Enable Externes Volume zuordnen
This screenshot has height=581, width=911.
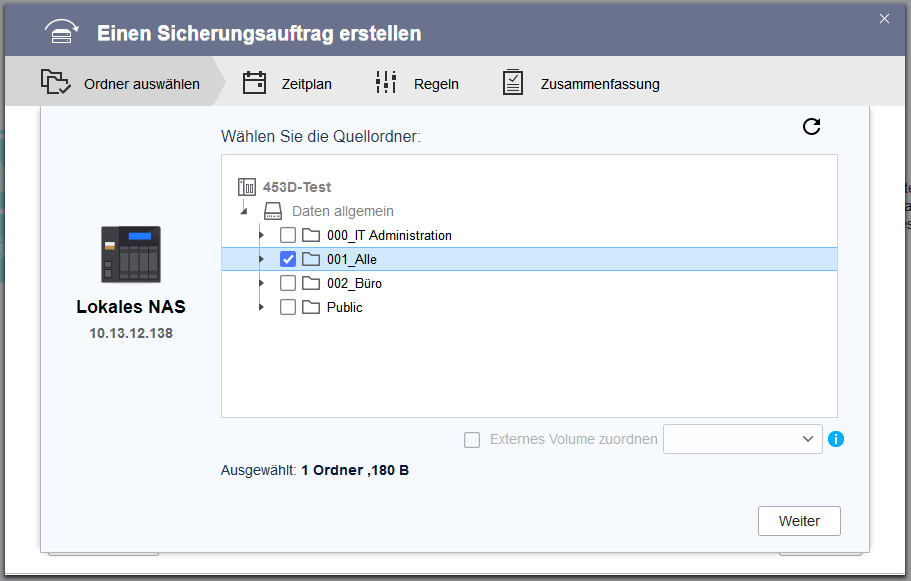click(471, 439)
